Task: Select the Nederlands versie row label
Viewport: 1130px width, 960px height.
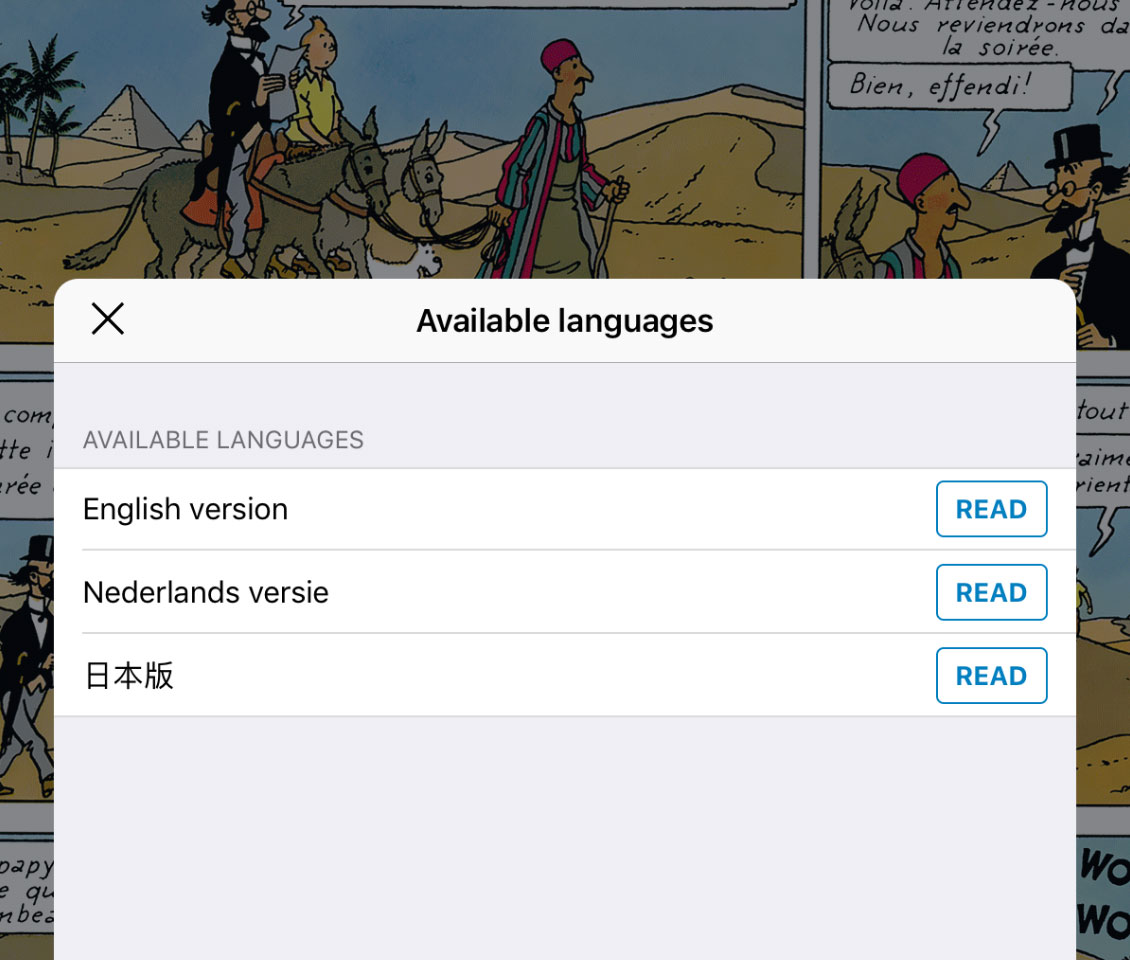Action: point(205,592)
